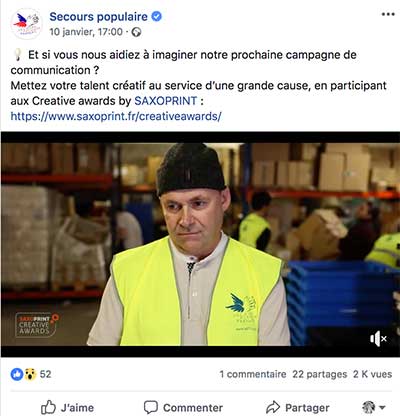Play the warehouse volunteer video
Viewport: 400px width, 416px height.
click(200, 244)
